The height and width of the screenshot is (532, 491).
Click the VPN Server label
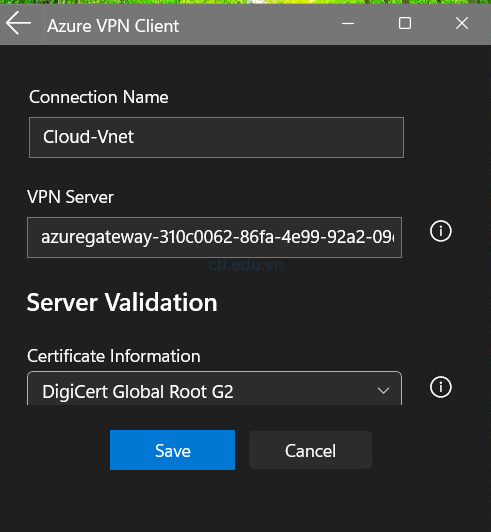(70, 197)
